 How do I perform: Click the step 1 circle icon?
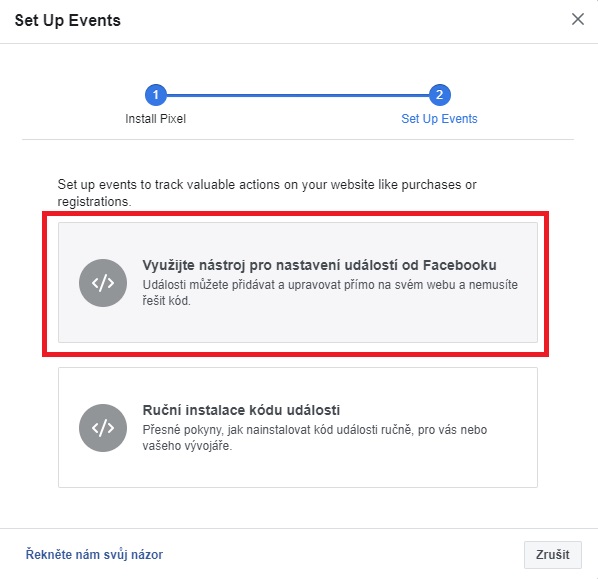tap(156, 95)
